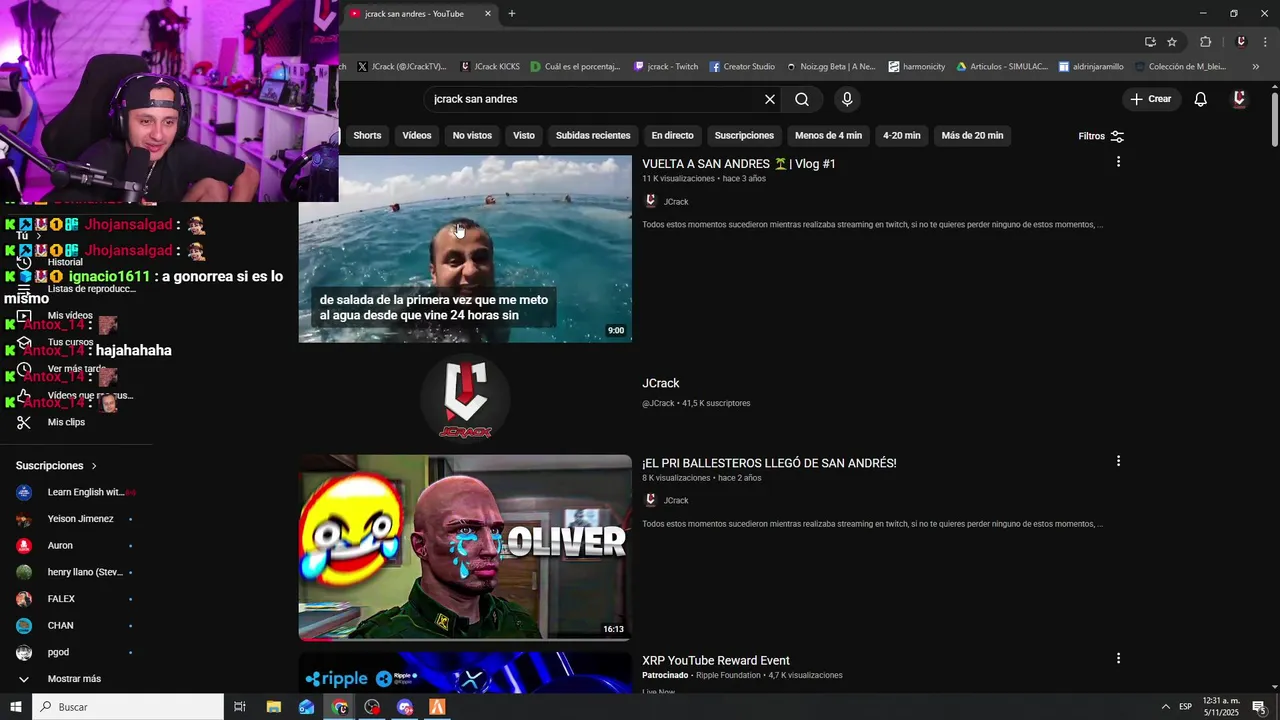Play the OLIVER crying emoji thumbnail
Viewport: 1280px width, 720px height.
(x=465, y=548)
